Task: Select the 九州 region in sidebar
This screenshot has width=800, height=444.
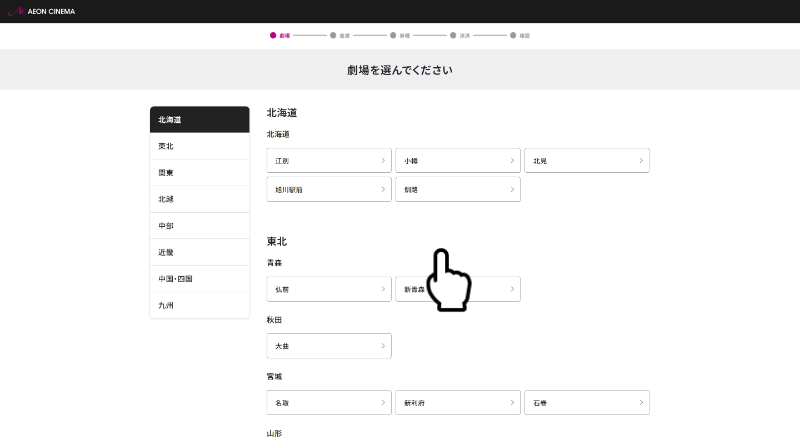Action: 199,305
